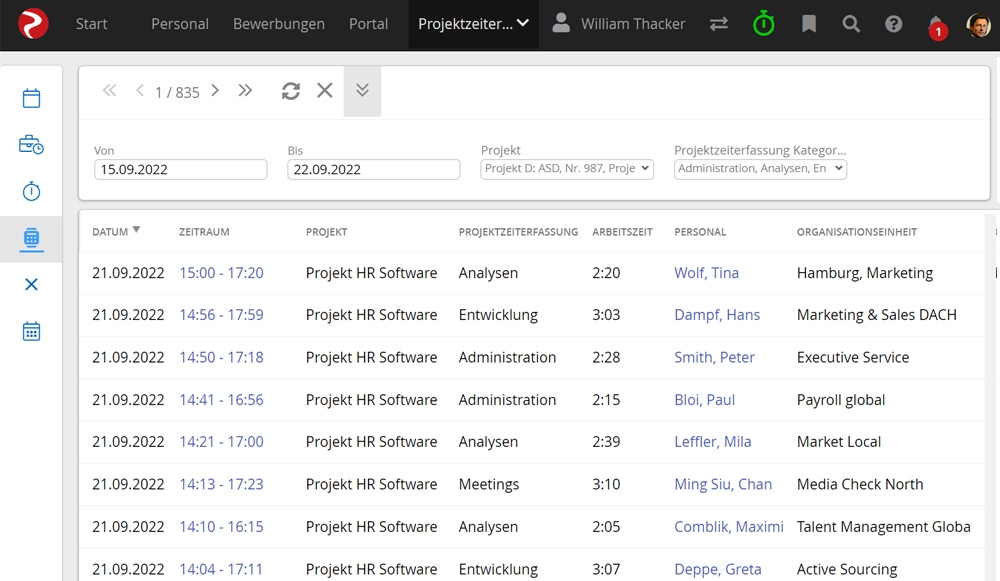Open time entry 14:21 - 17:00
1000x581 pixels.
221,442
